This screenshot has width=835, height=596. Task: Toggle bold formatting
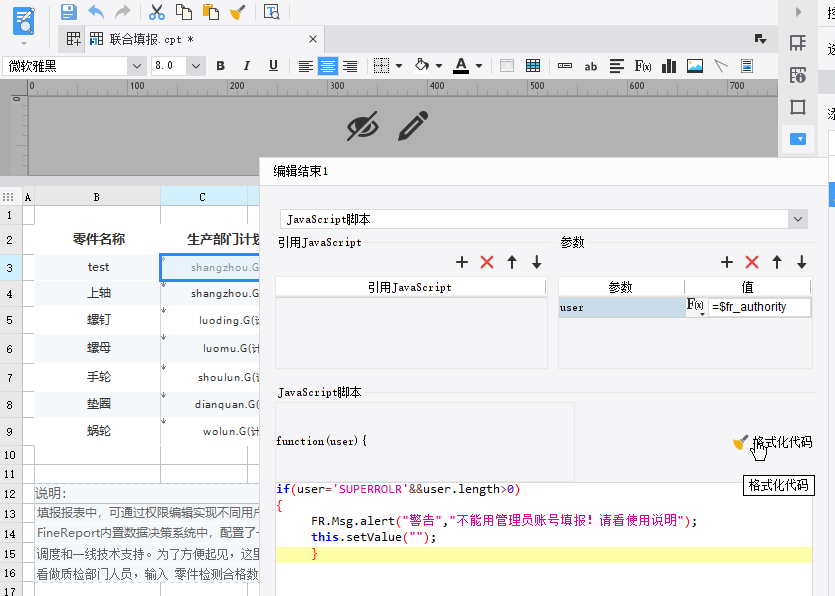pos(220,66)
